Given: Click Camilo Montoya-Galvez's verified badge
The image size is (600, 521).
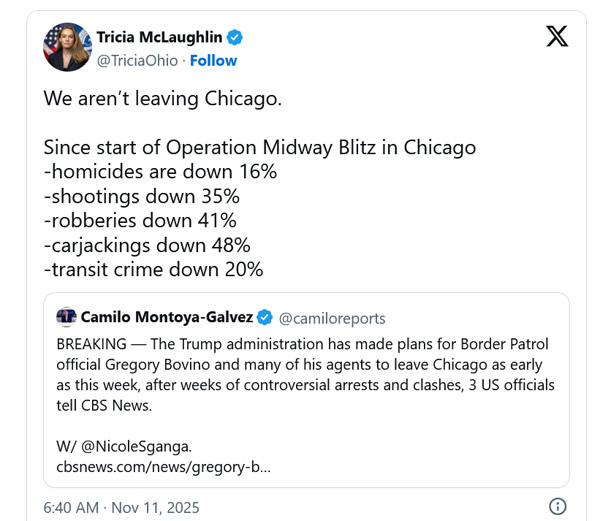Looking at the screenshot, I should [265, 318].
